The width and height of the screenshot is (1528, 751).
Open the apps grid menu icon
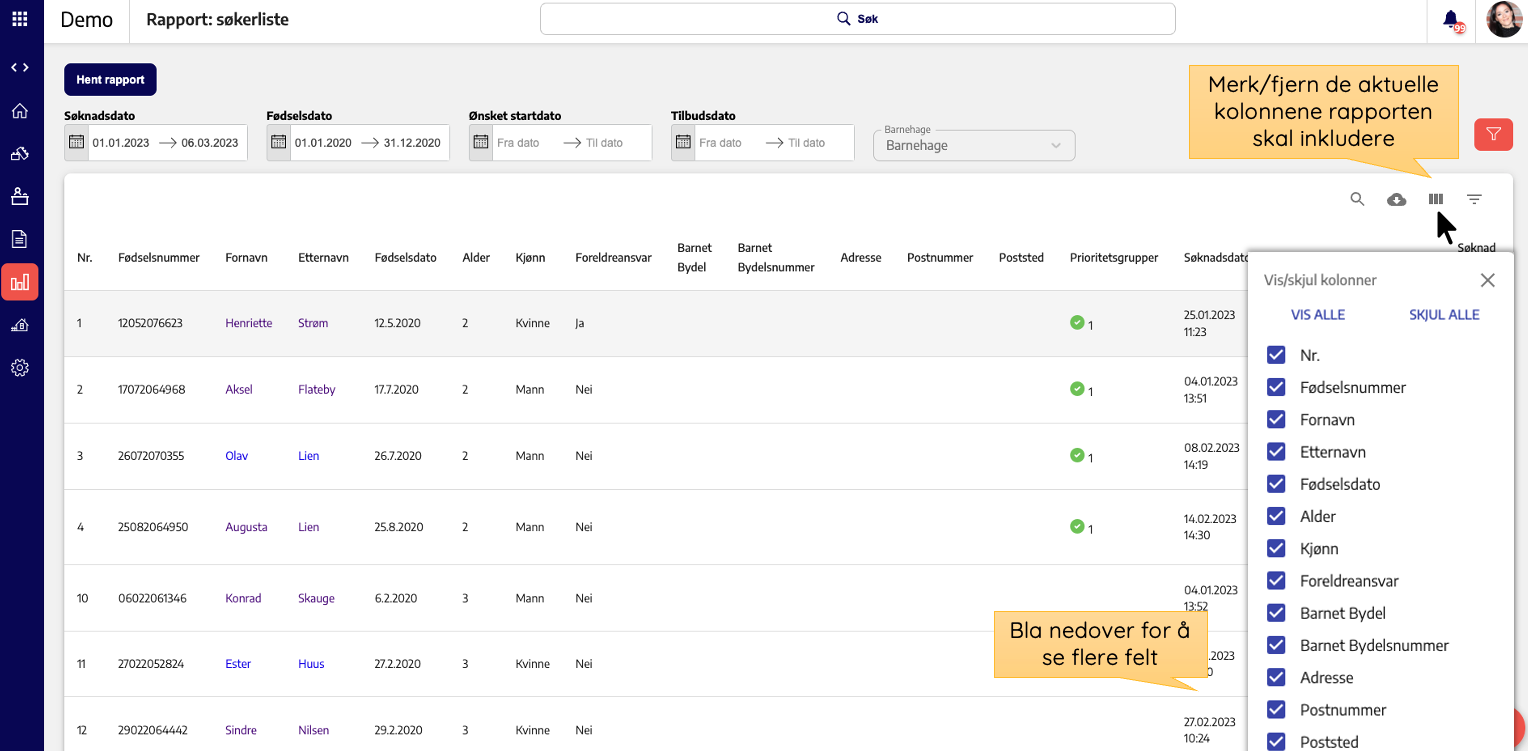click(20, 19)
